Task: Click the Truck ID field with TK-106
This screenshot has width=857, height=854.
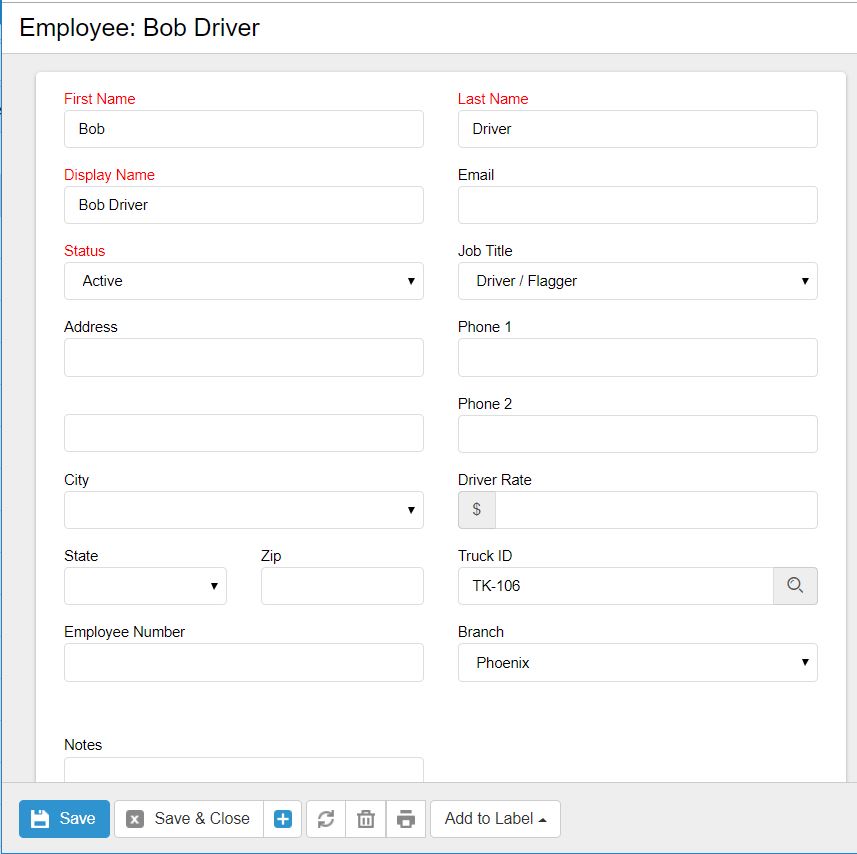Action: click(615, 586)
